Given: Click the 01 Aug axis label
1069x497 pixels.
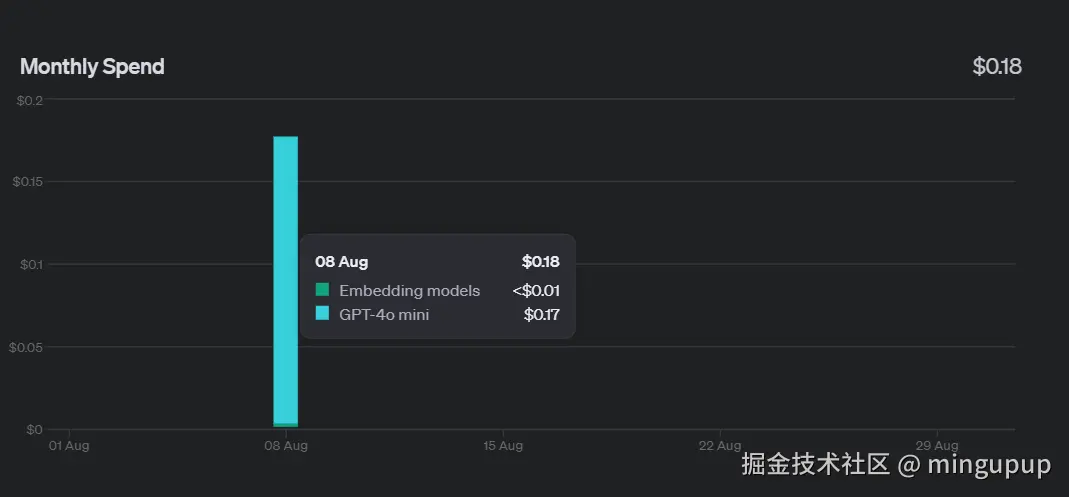Looking at the screenshot, I should tap(69, 446).
